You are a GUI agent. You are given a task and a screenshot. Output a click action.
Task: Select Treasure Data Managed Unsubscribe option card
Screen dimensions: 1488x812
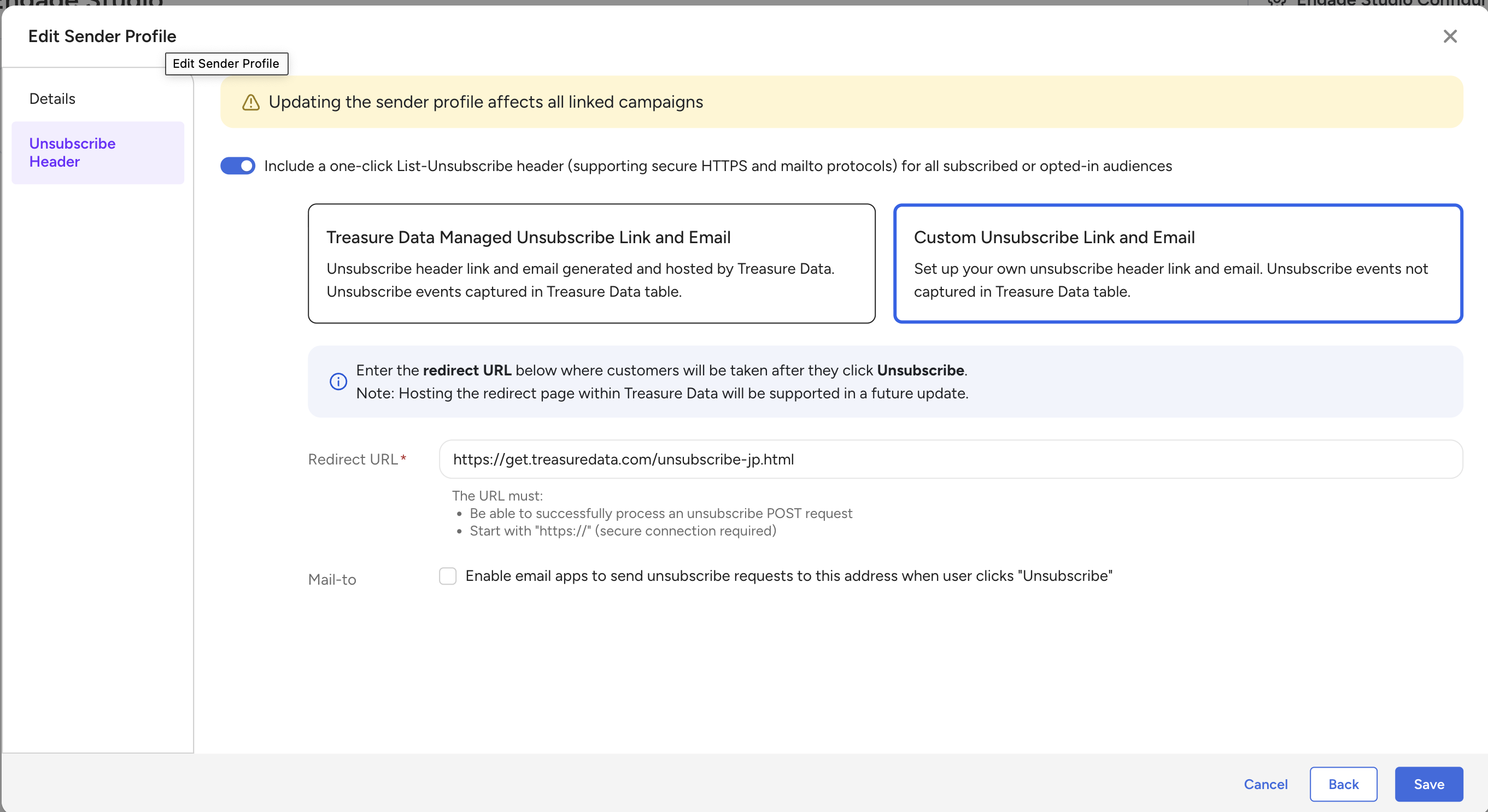591,263
